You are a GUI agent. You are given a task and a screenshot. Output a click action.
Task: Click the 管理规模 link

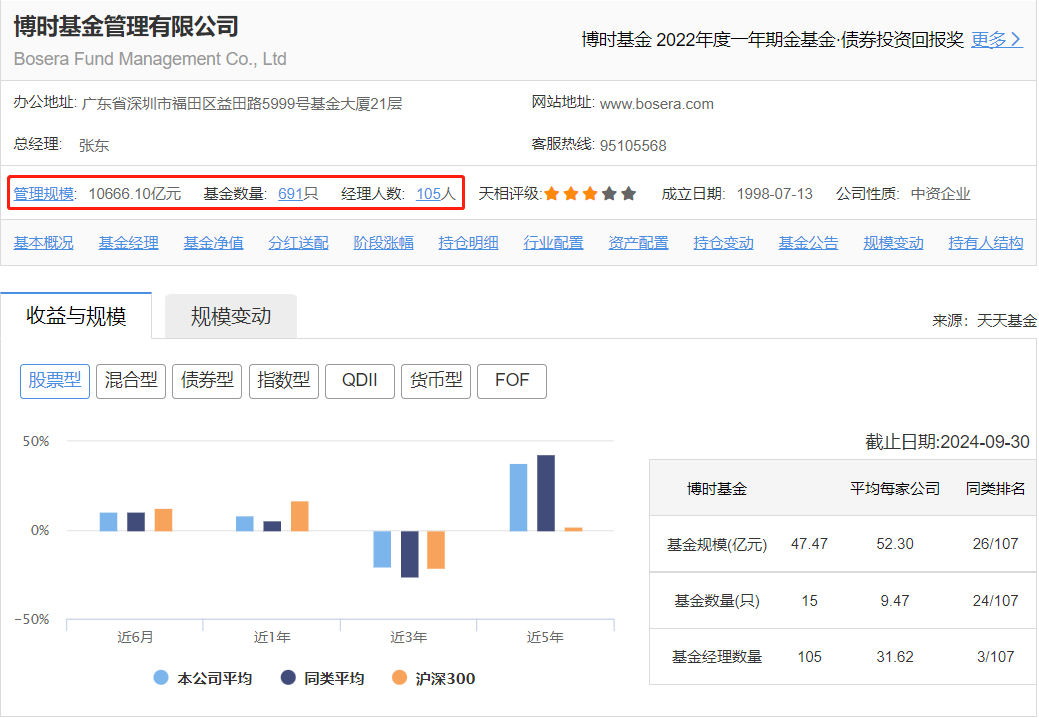point(44,193)
